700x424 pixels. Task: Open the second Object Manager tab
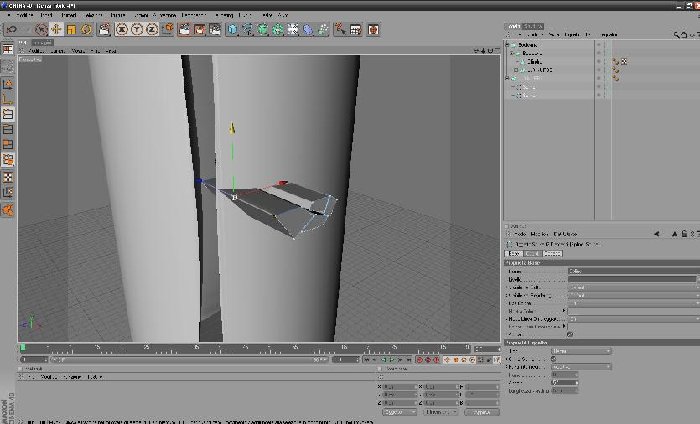(533, 26)
